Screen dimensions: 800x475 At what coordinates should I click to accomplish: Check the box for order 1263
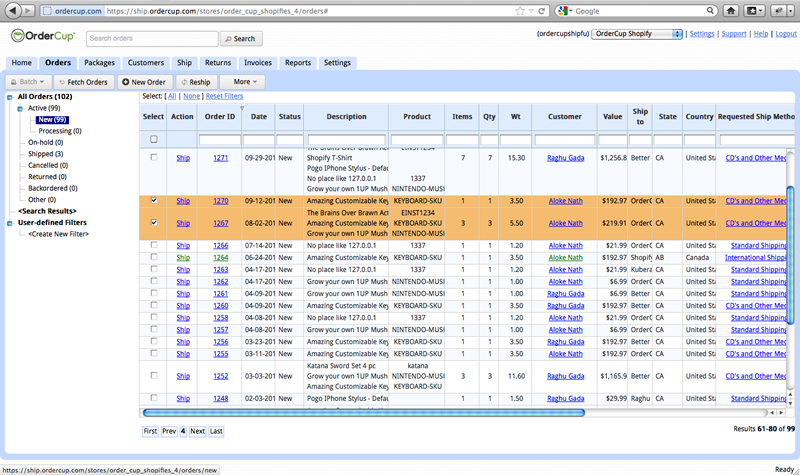154,269
